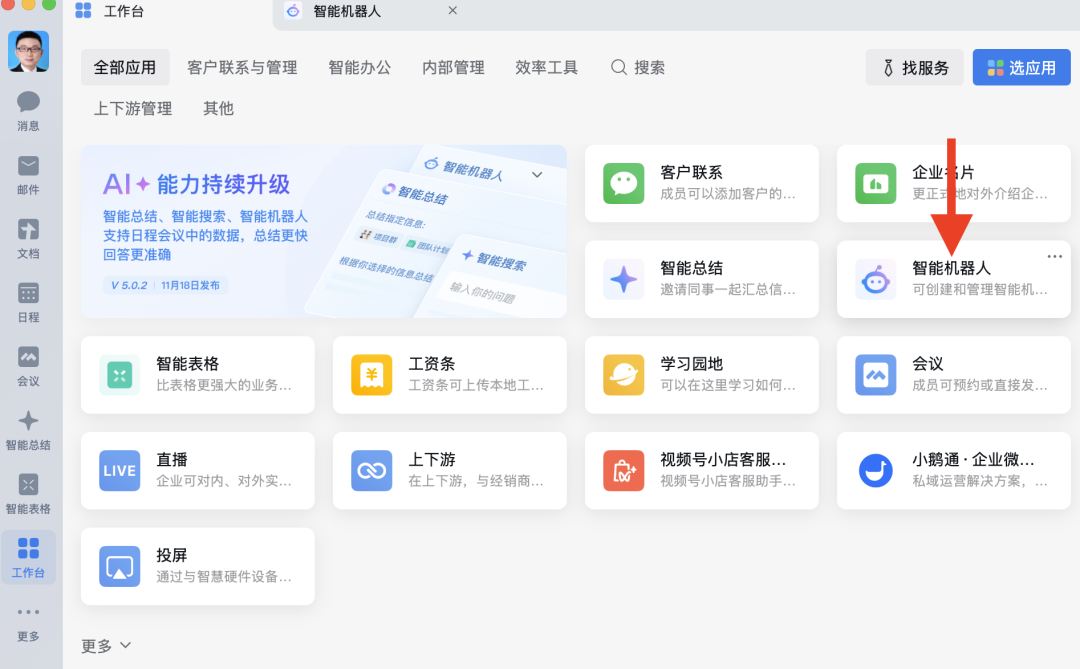Open the banner's 智能机器人 dropdown arrow

(x=537, y=172)
